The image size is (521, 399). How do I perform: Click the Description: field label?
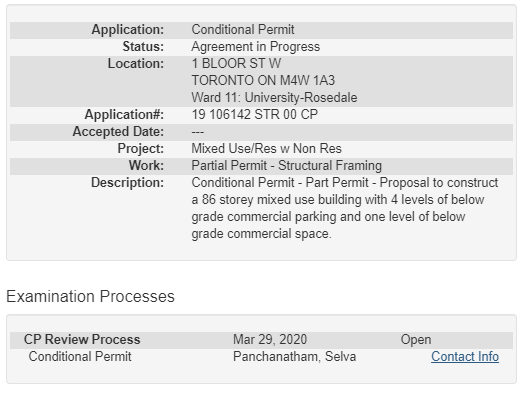click(x=127, y=182)
